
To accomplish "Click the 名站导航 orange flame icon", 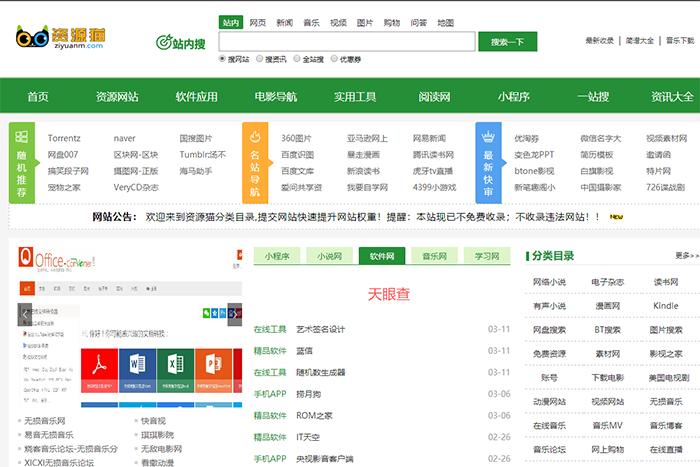I will [x=255, y=137].
